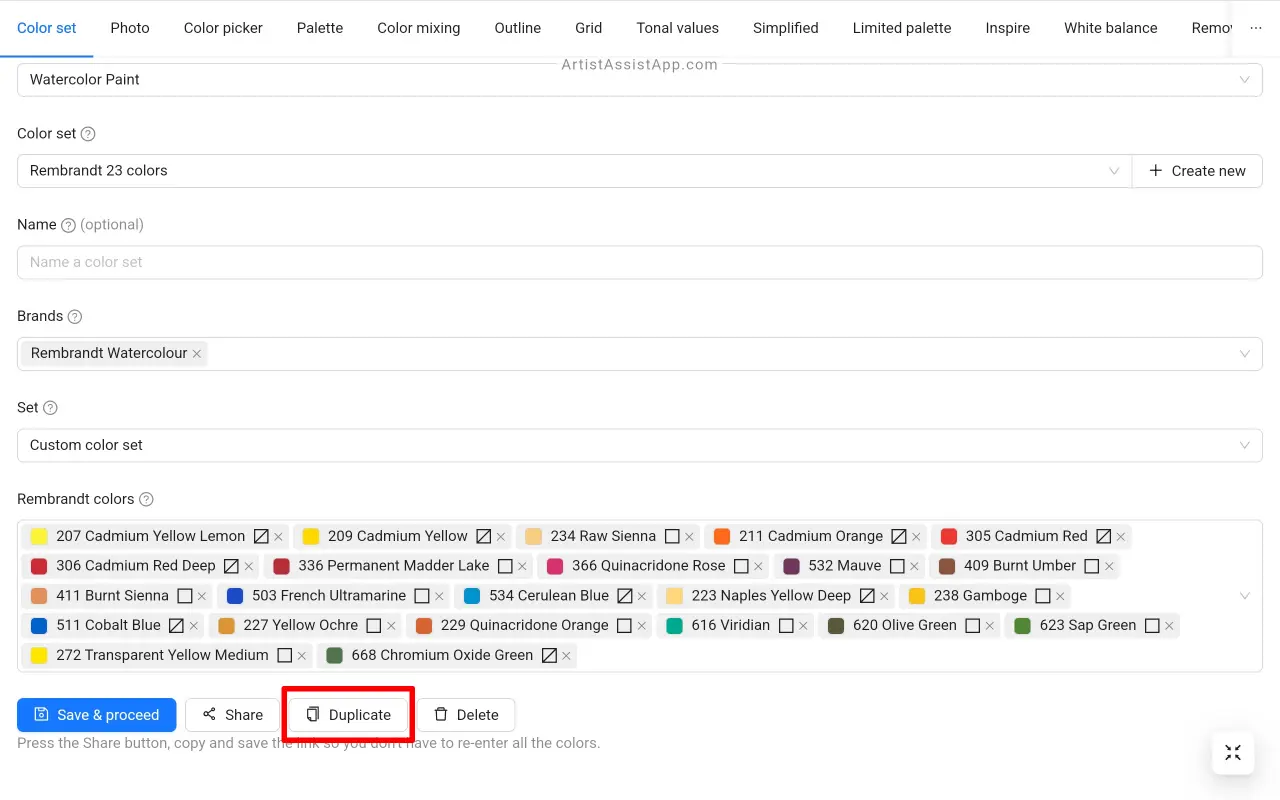Remove 234 Raw Sienna color tag
Screen dimensions: 1280x800
pyautogui.click(x=689, y=537)
